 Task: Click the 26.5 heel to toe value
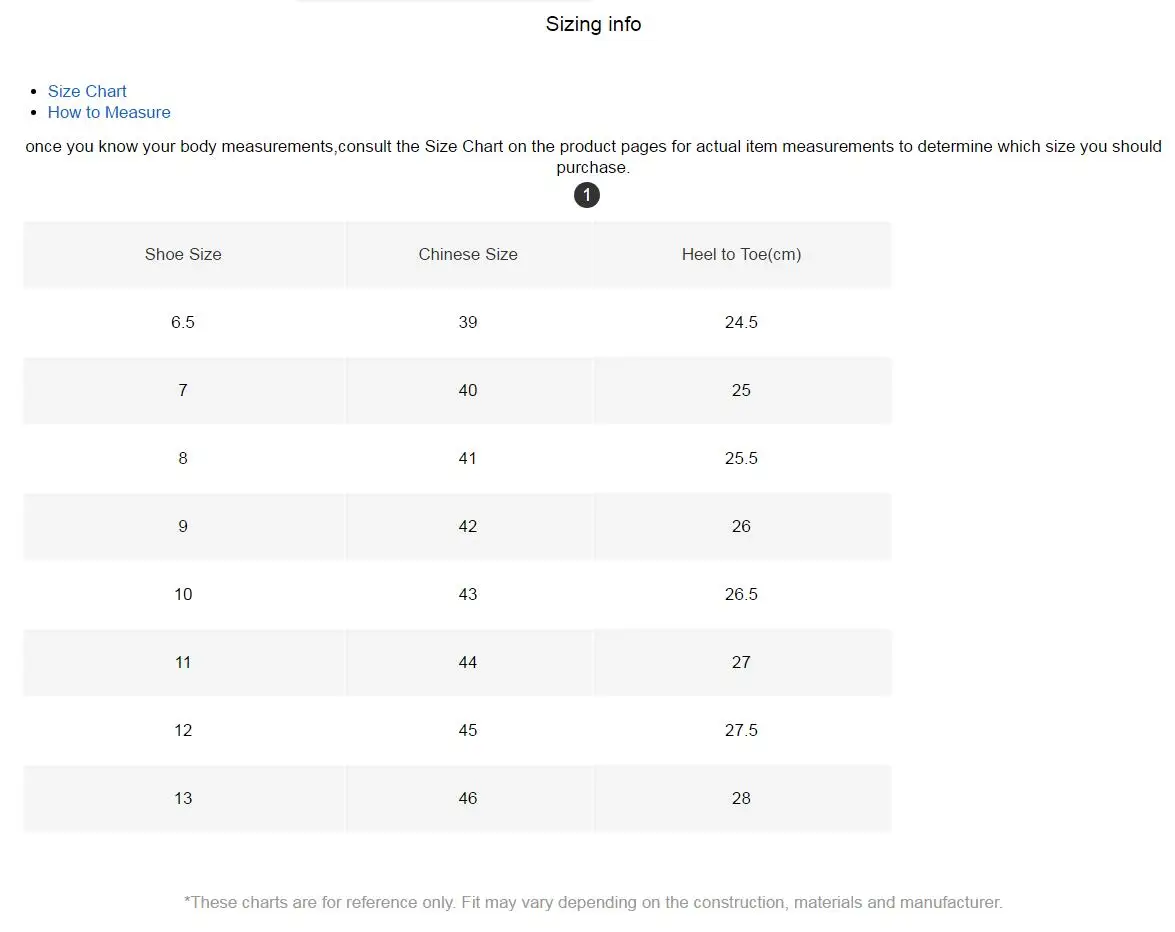(x=741, y=594)
